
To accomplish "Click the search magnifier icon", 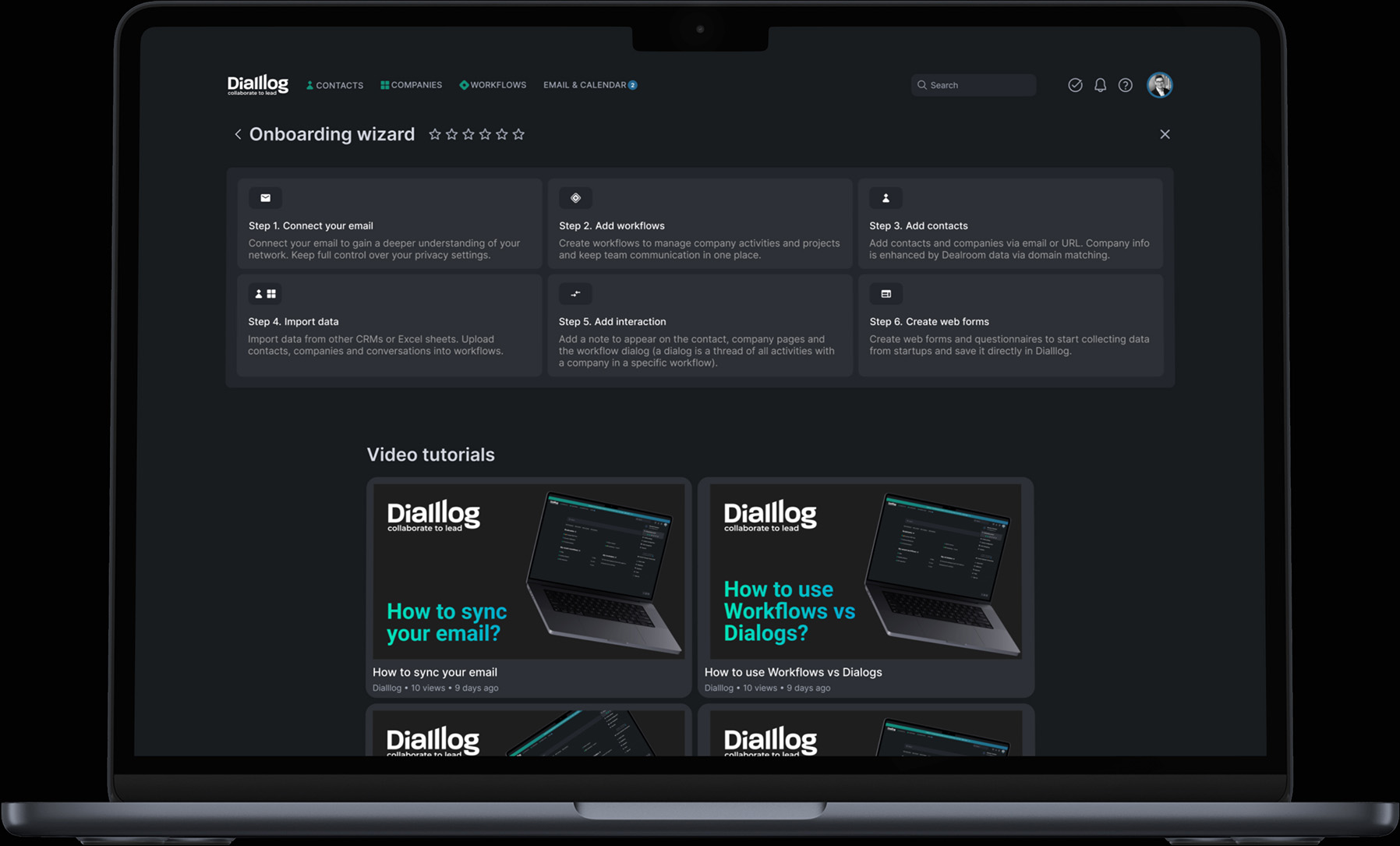I will (922, 85).
